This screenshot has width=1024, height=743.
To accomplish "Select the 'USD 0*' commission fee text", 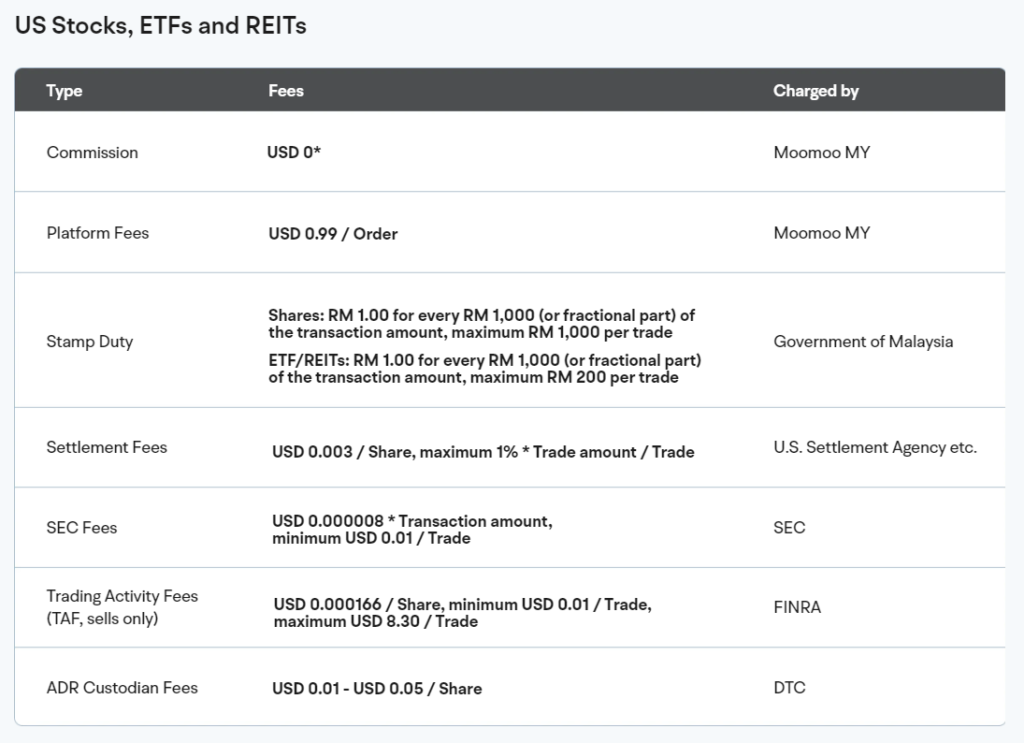I will [294, 152].
